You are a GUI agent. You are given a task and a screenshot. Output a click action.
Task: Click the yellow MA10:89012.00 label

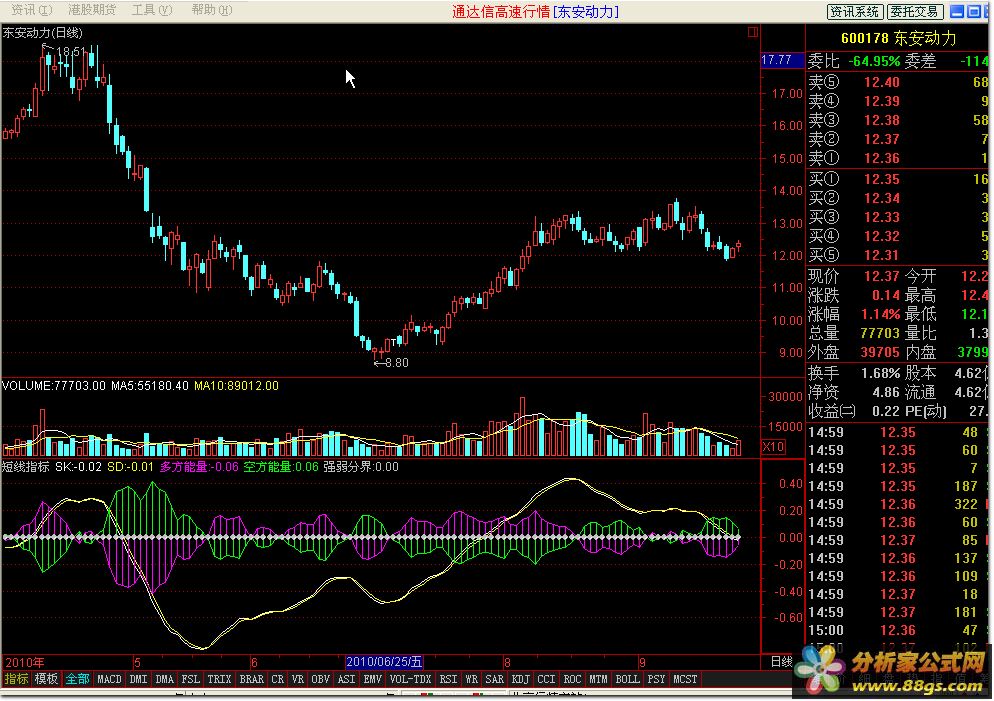tap(236, 386)
